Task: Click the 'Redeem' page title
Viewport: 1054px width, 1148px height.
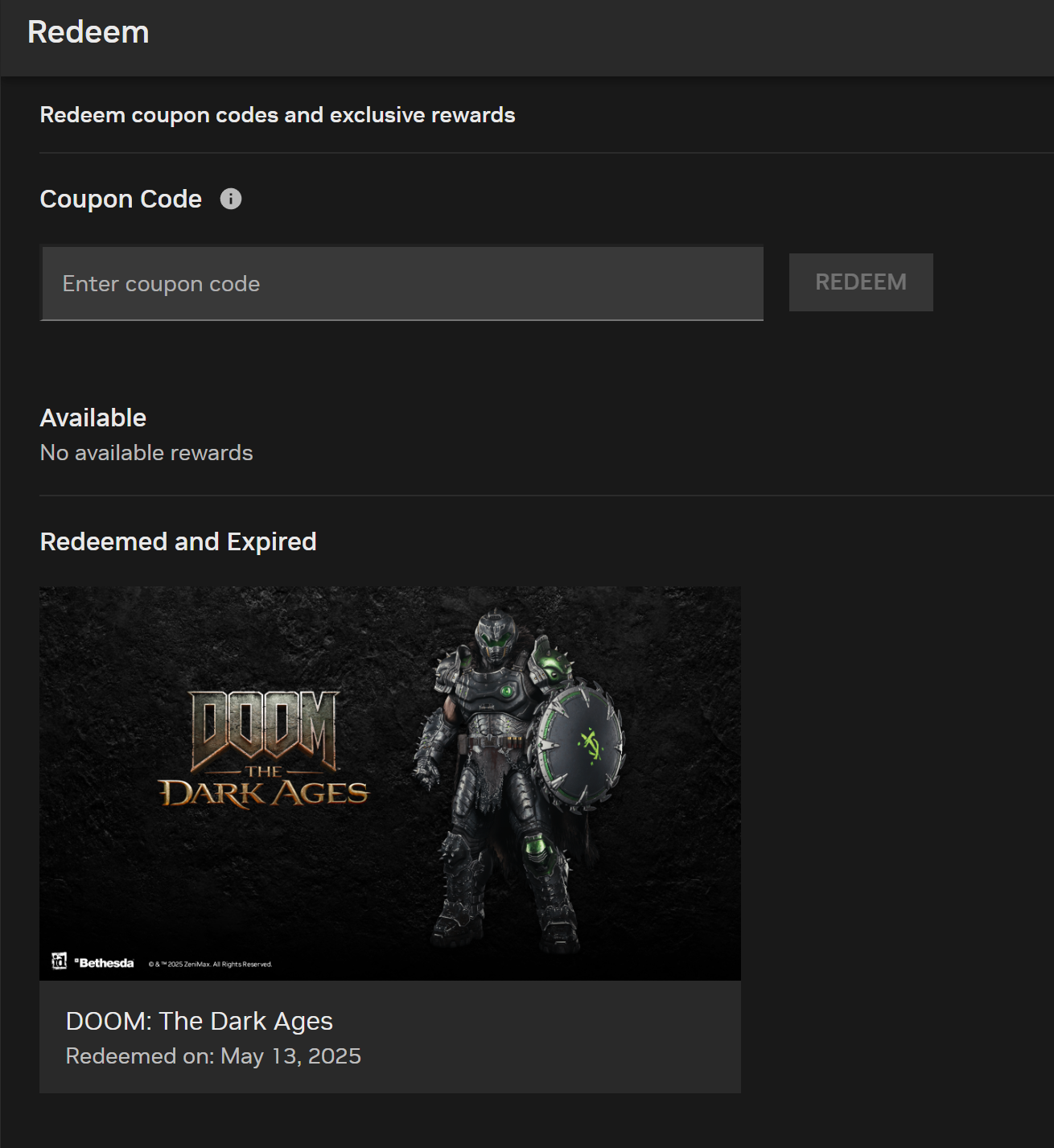Action: [89, 32]
